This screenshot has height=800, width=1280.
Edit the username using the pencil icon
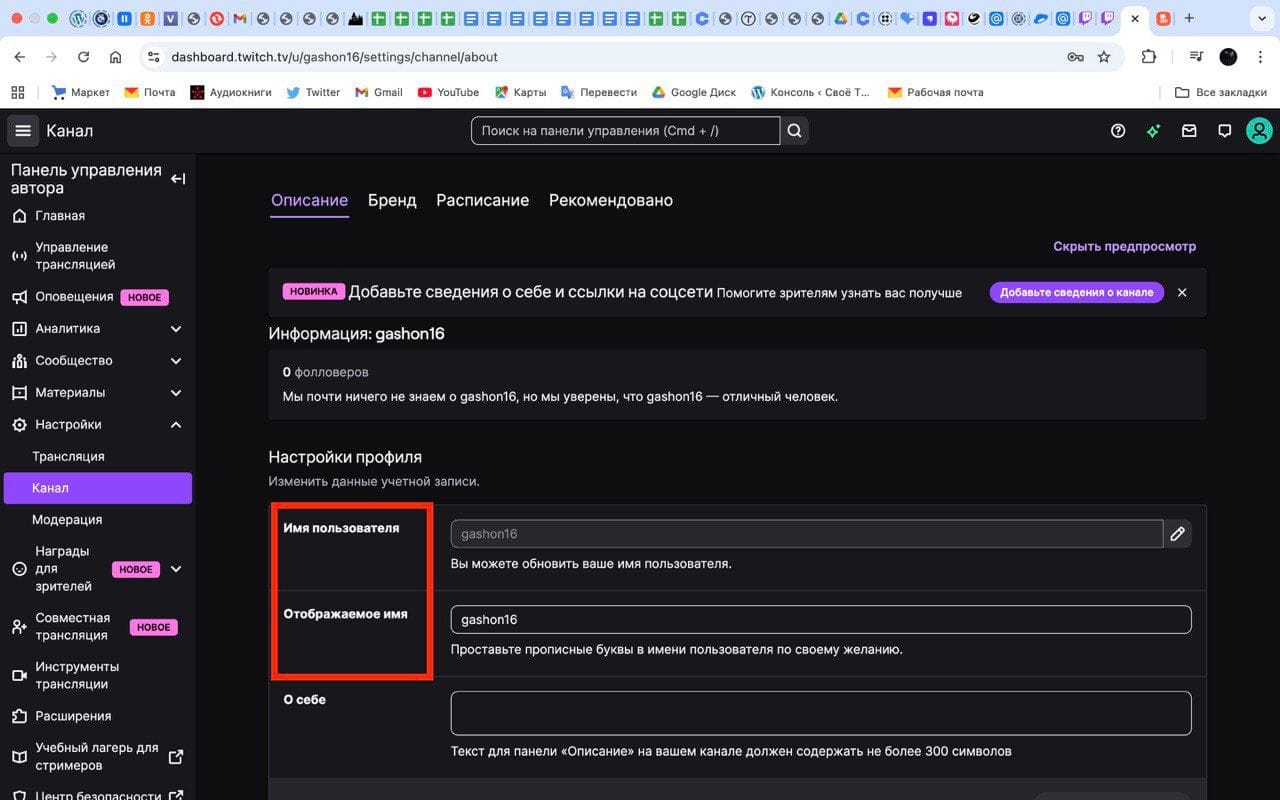pyautogui.click(x=1177, y=533)
